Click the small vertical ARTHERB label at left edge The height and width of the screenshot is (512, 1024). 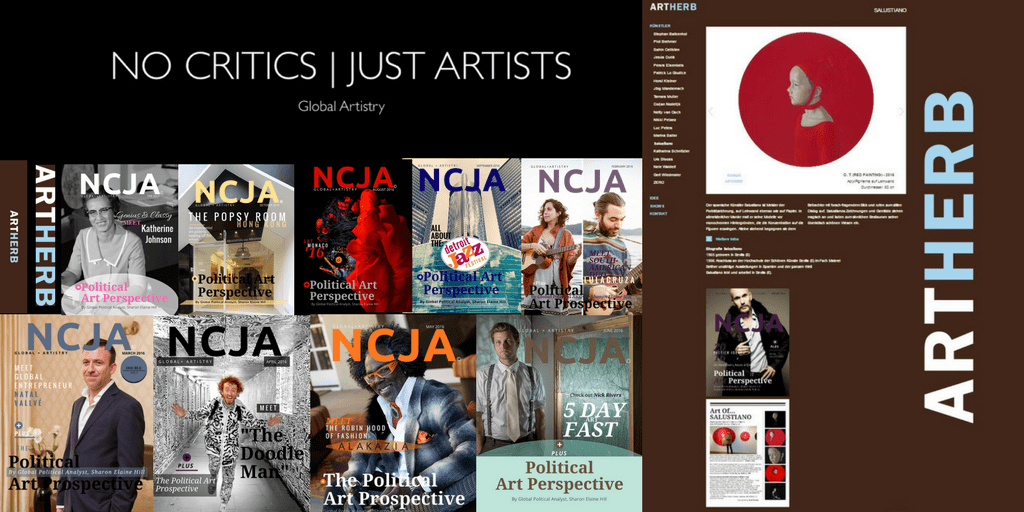coord(13,236)
